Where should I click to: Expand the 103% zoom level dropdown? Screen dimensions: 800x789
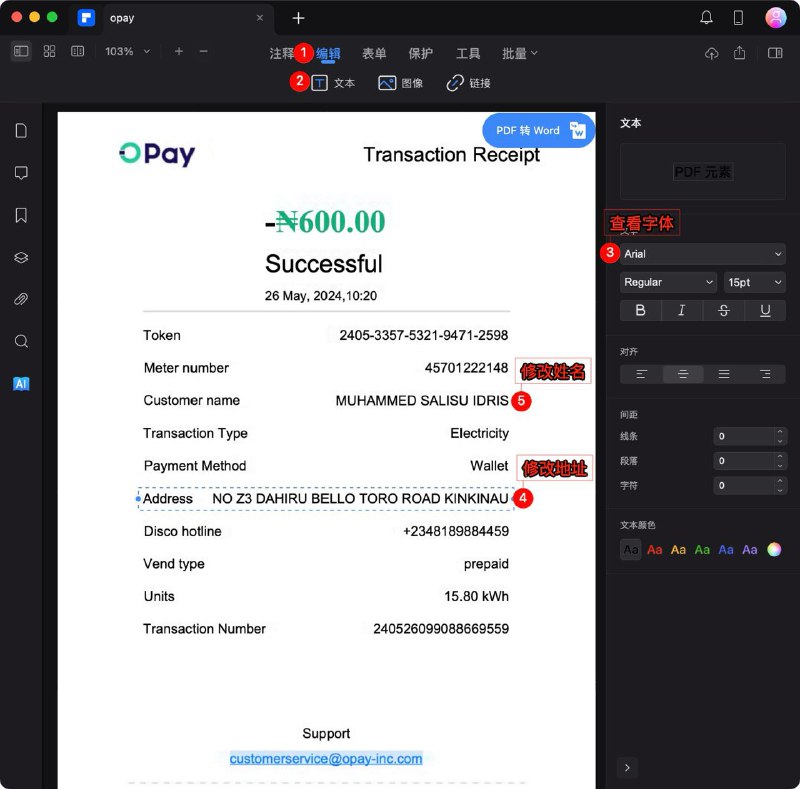pos(126,51)
